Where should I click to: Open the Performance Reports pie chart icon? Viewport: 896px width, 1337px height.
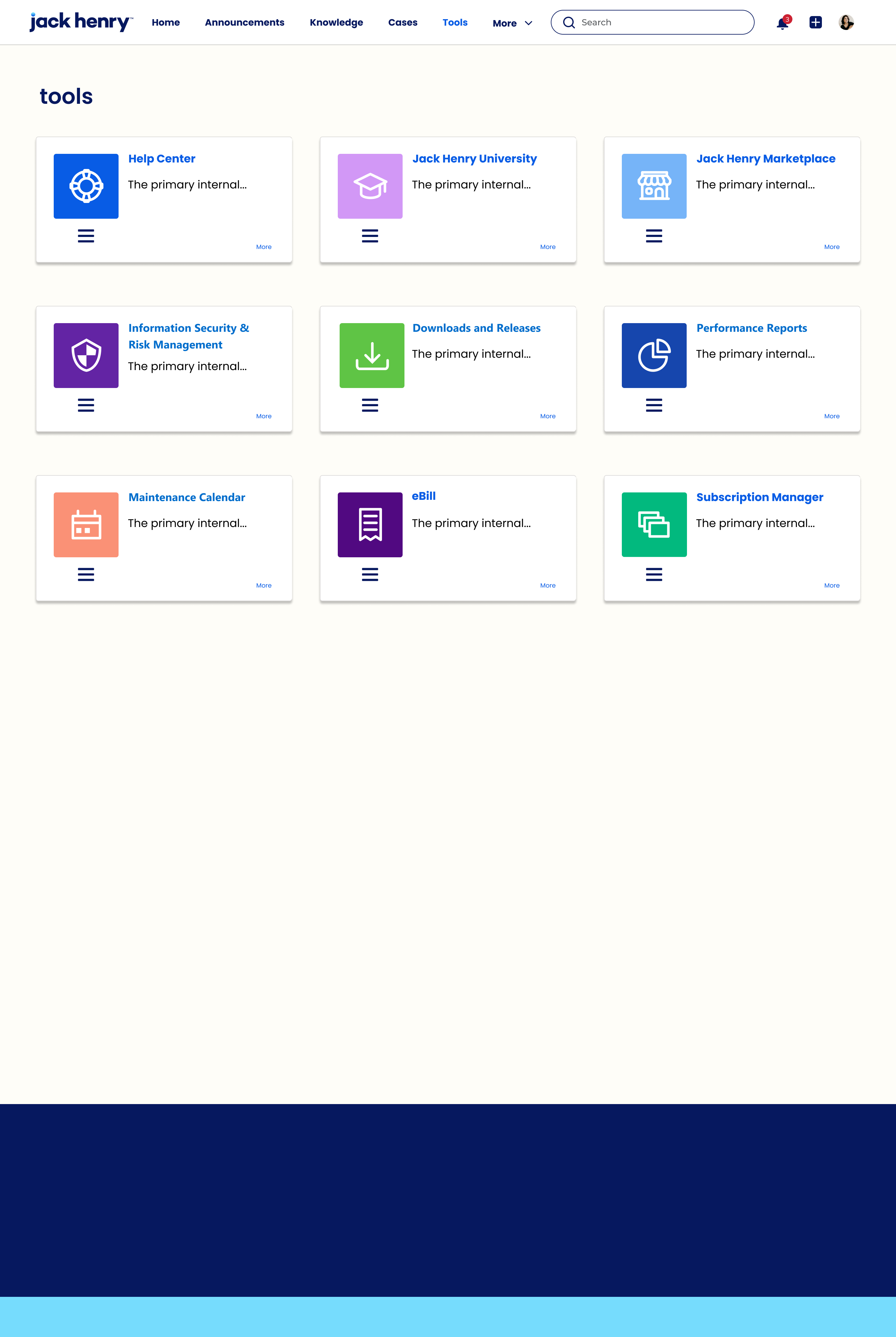[x=654, y=356]
